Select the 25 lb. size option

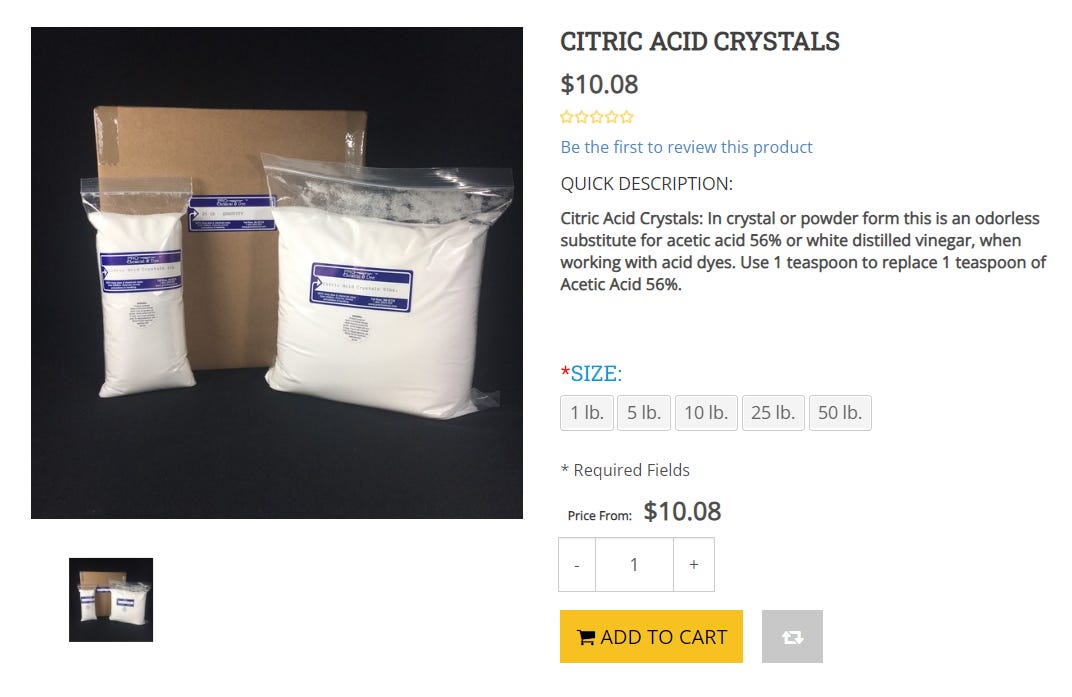click(x=773, y=413)
